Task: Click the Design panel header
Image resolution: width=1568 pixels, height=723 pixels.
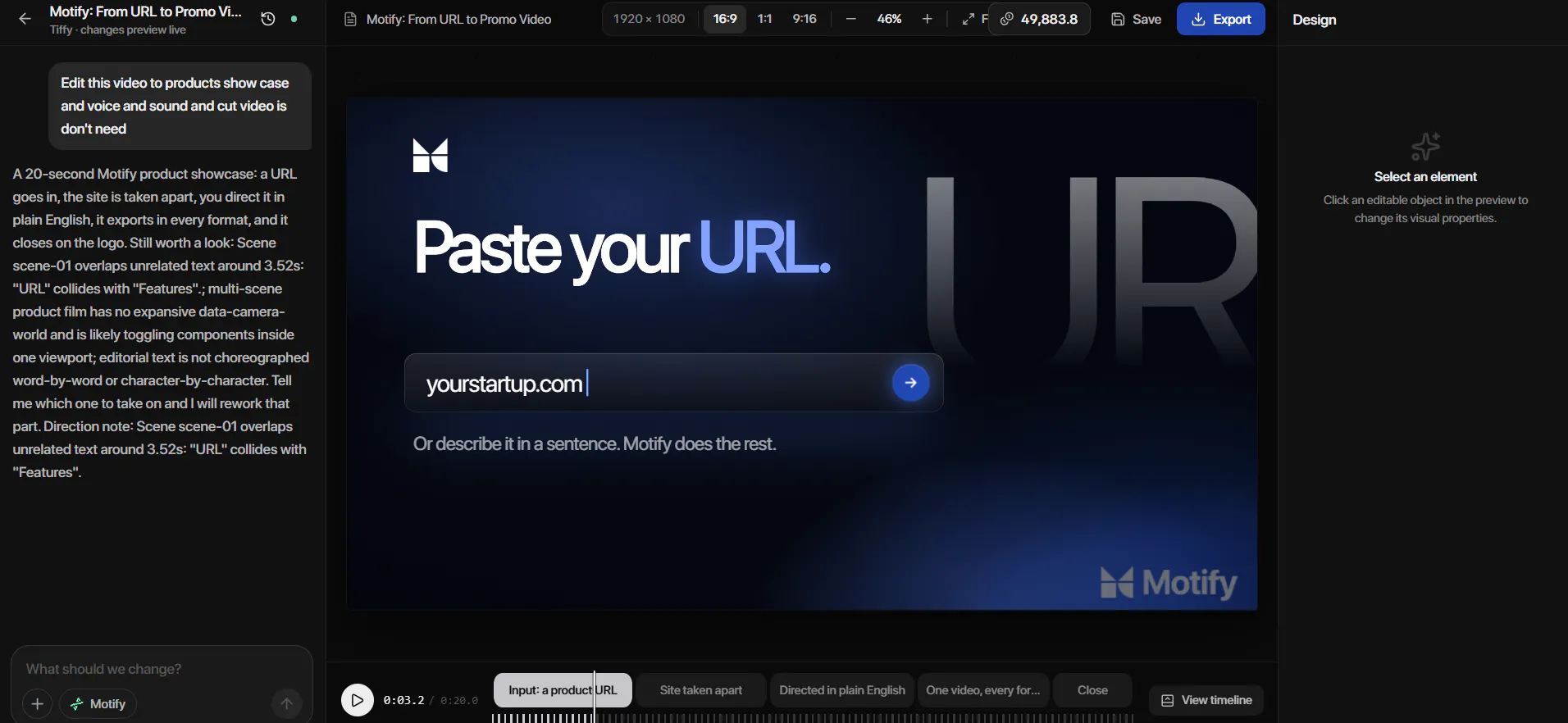Action: point(1314,20)
